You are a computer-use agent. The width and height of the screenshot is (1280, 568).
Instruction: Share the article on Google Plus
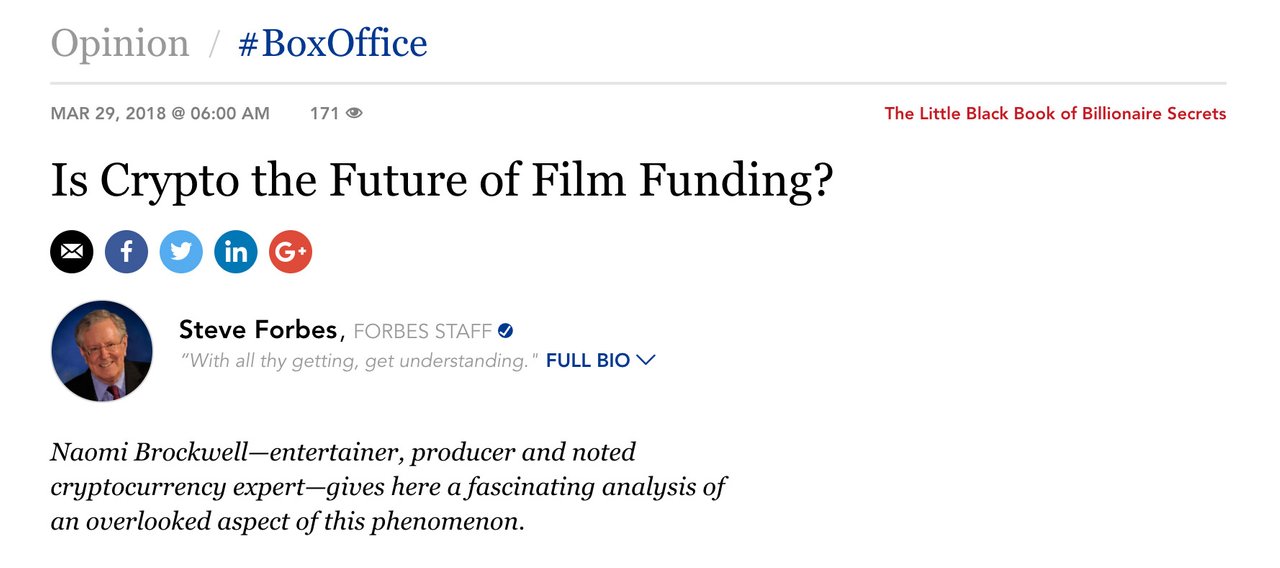290,252
